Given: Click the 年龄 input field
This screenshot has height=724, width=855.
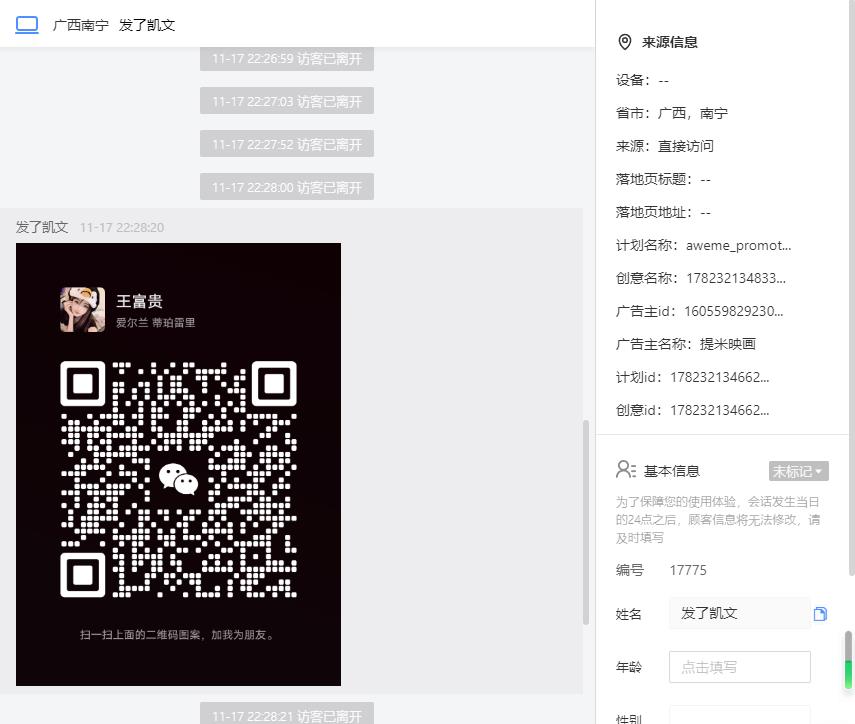Looking at the screenshot, I should click(x=739, y=667).
